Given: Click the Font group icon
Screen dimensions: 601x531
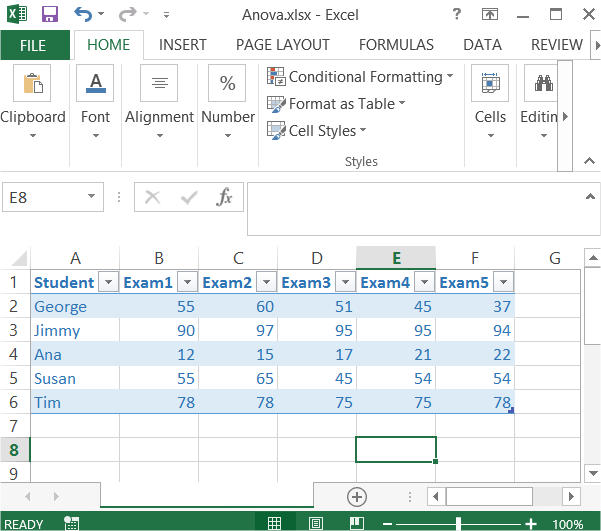Looking at the screenshot, I should (95, 83).
